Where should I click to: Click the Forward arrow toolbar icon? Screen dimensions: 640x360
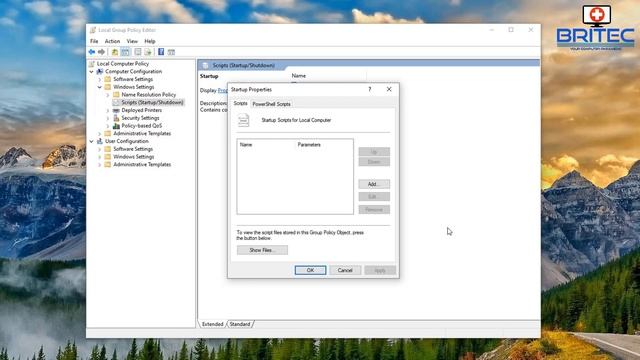coord(101,52)
